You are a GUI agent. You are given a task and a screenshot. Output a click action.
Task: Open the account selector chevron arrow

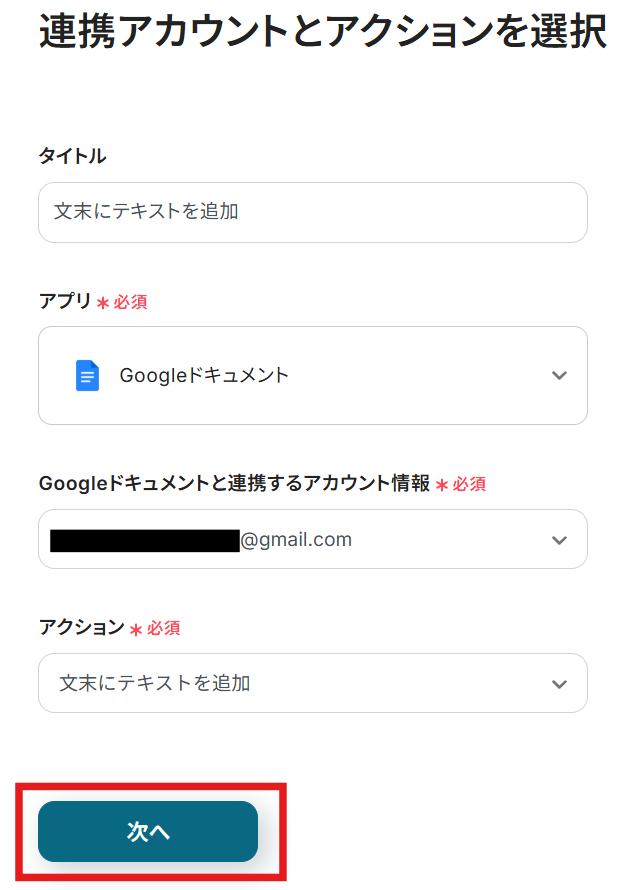click(559, 540)
